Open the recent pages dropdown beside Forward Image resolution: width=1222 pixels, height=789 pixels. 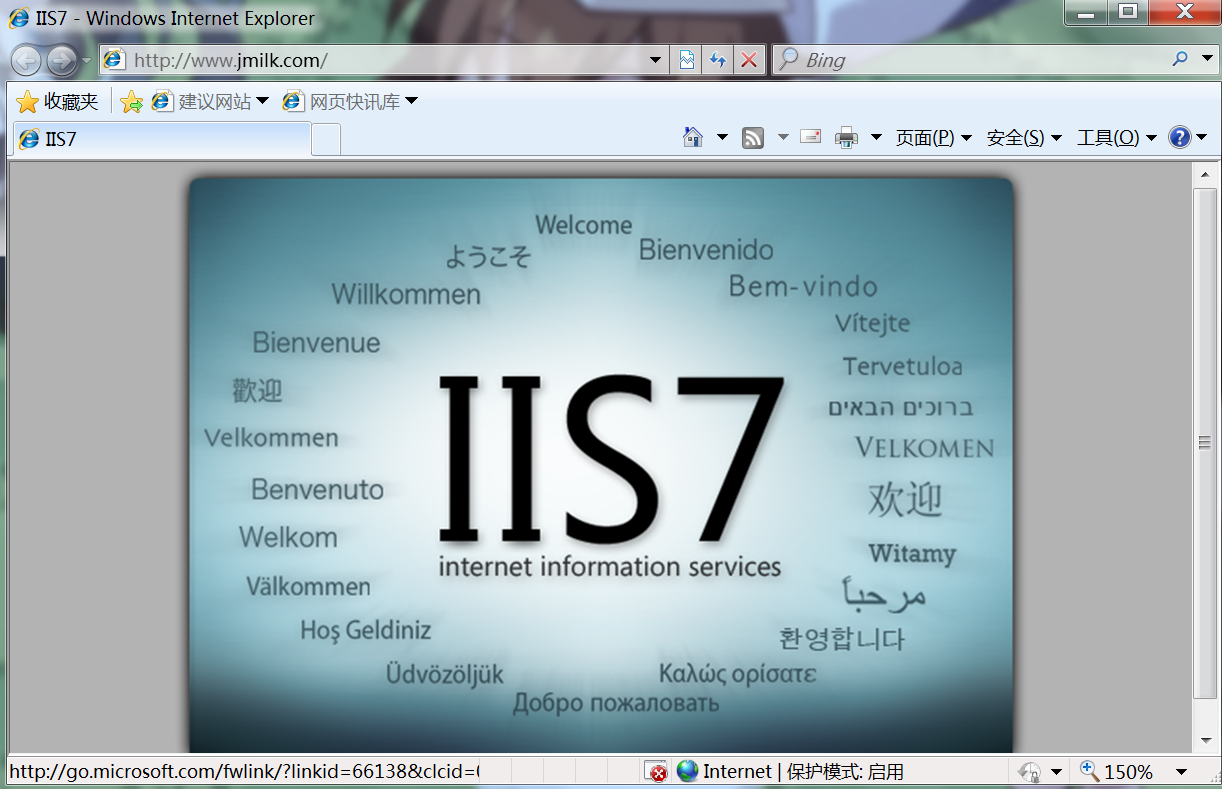86,60
